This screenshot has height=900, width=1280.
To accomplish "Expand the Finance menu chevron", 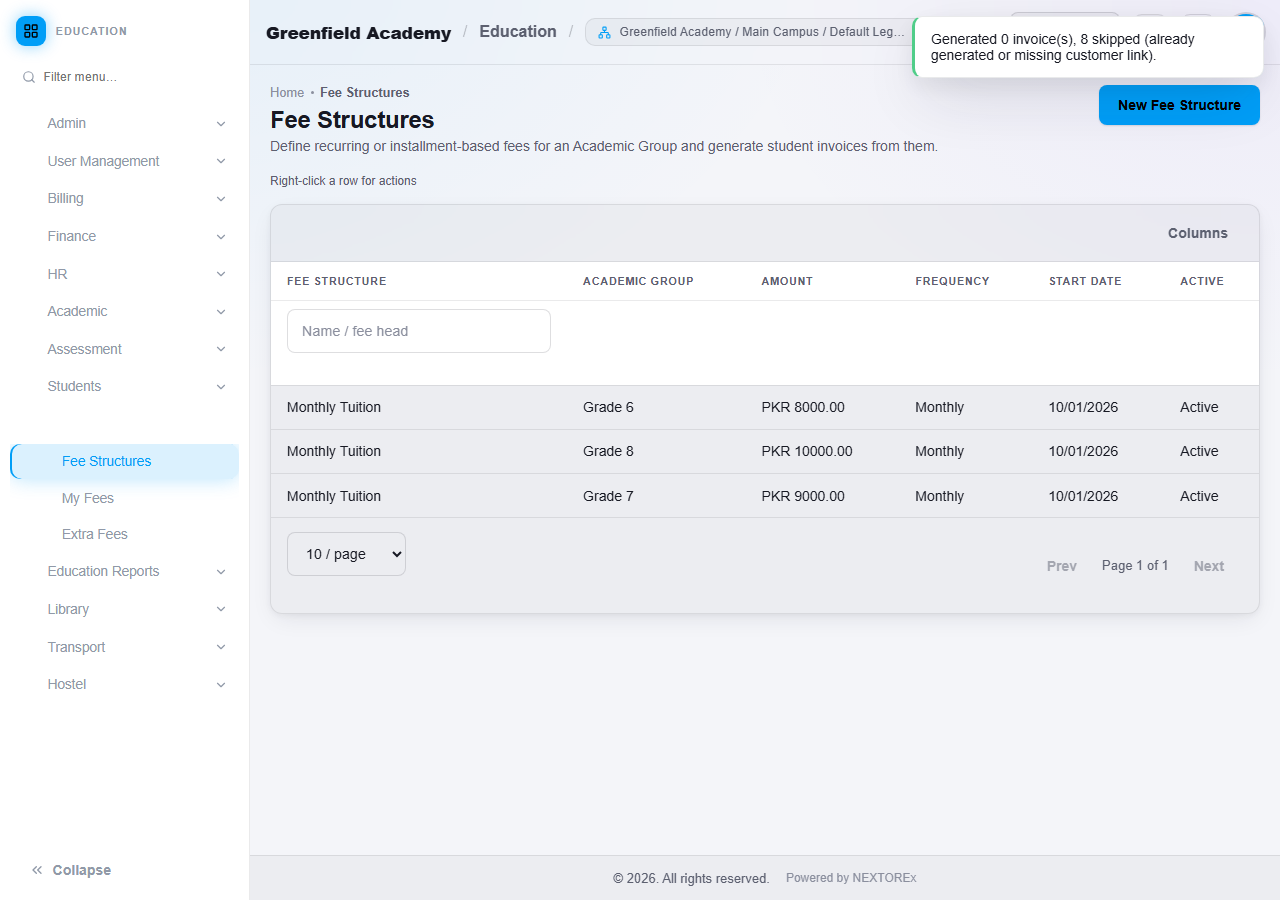I will click(221, 237).
